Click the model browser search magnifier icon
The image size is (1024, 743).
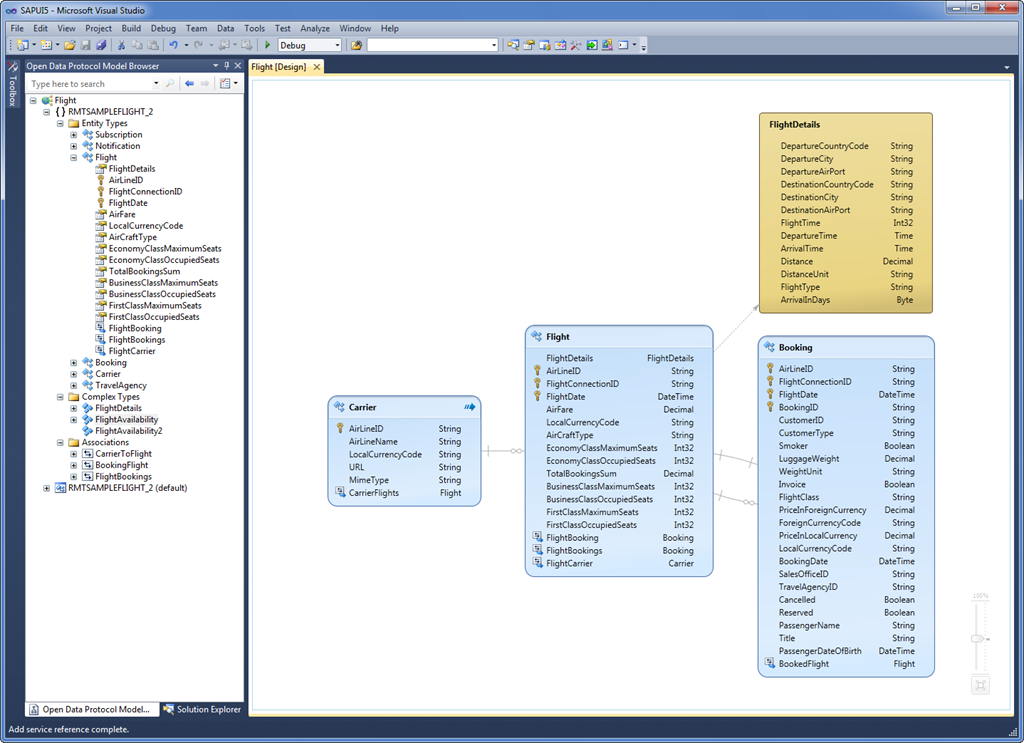click(x=170, y=84)
